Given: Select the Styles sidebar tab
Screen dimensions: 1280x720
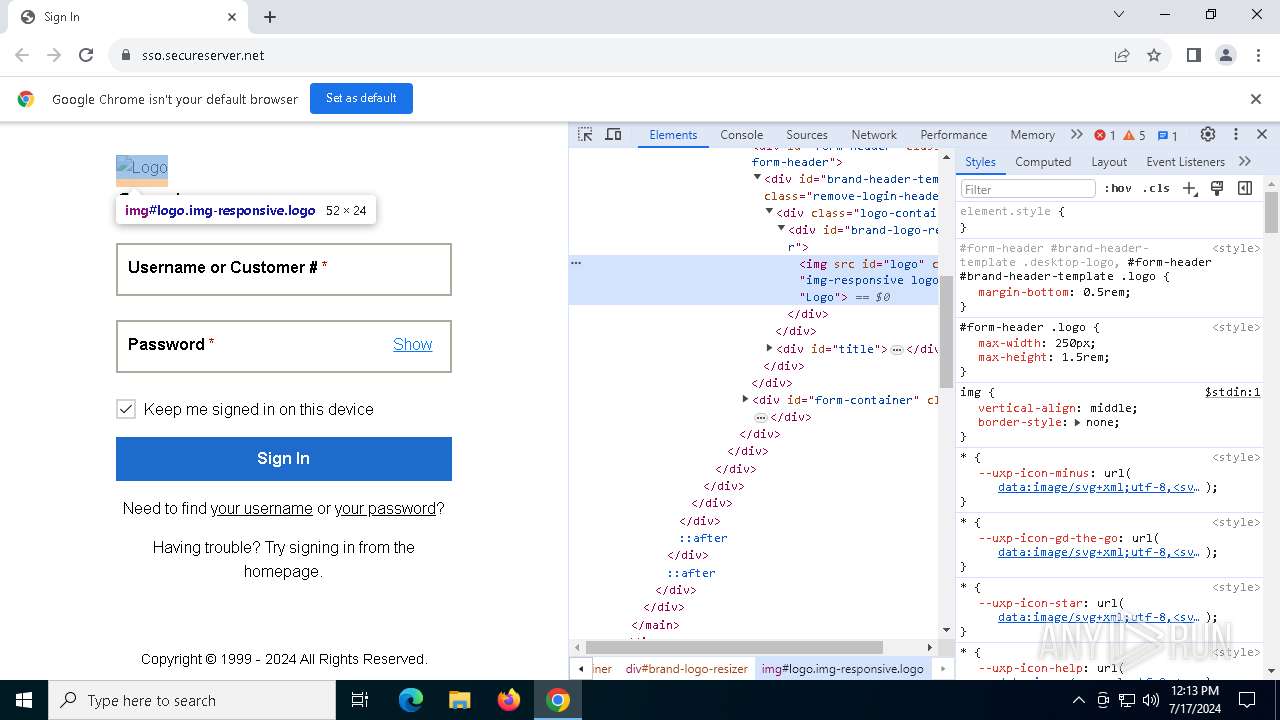Looking at the screenshot, I should coord(980,162).
